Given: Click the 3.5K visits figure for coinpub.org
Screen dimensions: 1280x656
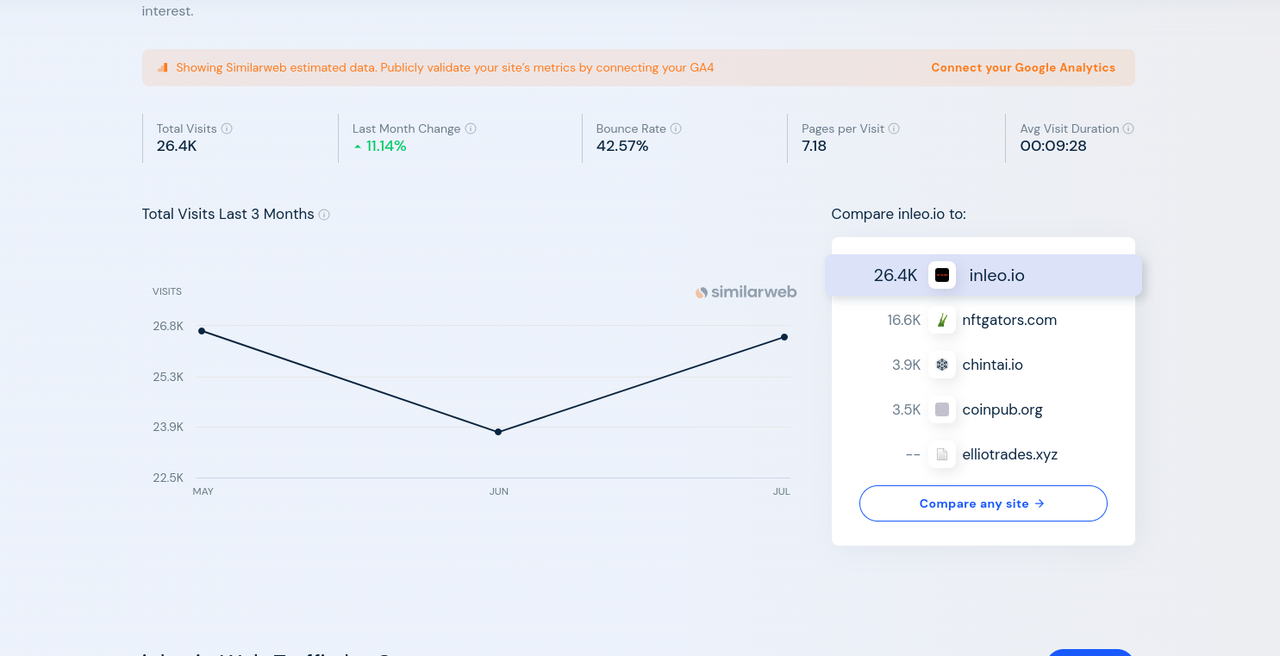Looking at the screenshot, I should coord(906,409).
